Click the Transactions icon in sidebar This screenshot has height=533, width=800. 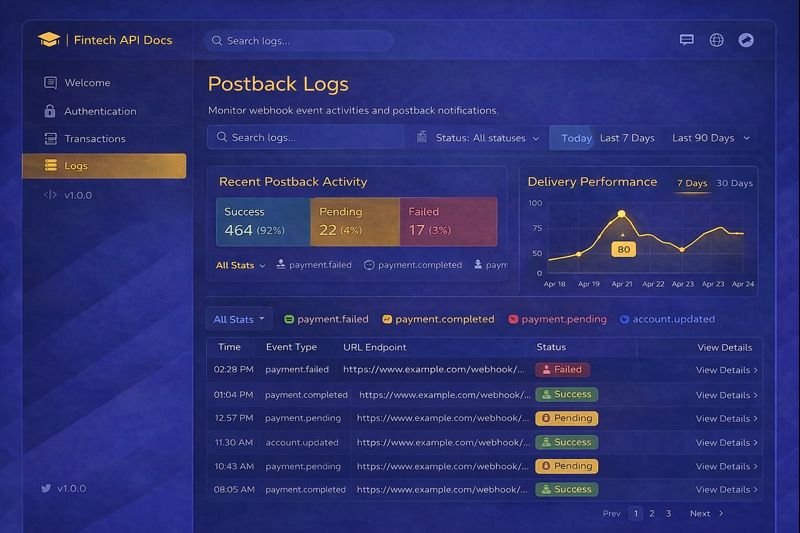point(50,138)
